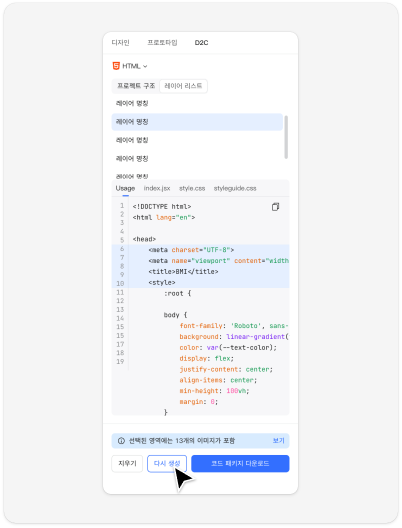Toggle to 레이어 리스트 view
This screenshot has width=402, height=528.
point(183,86)
